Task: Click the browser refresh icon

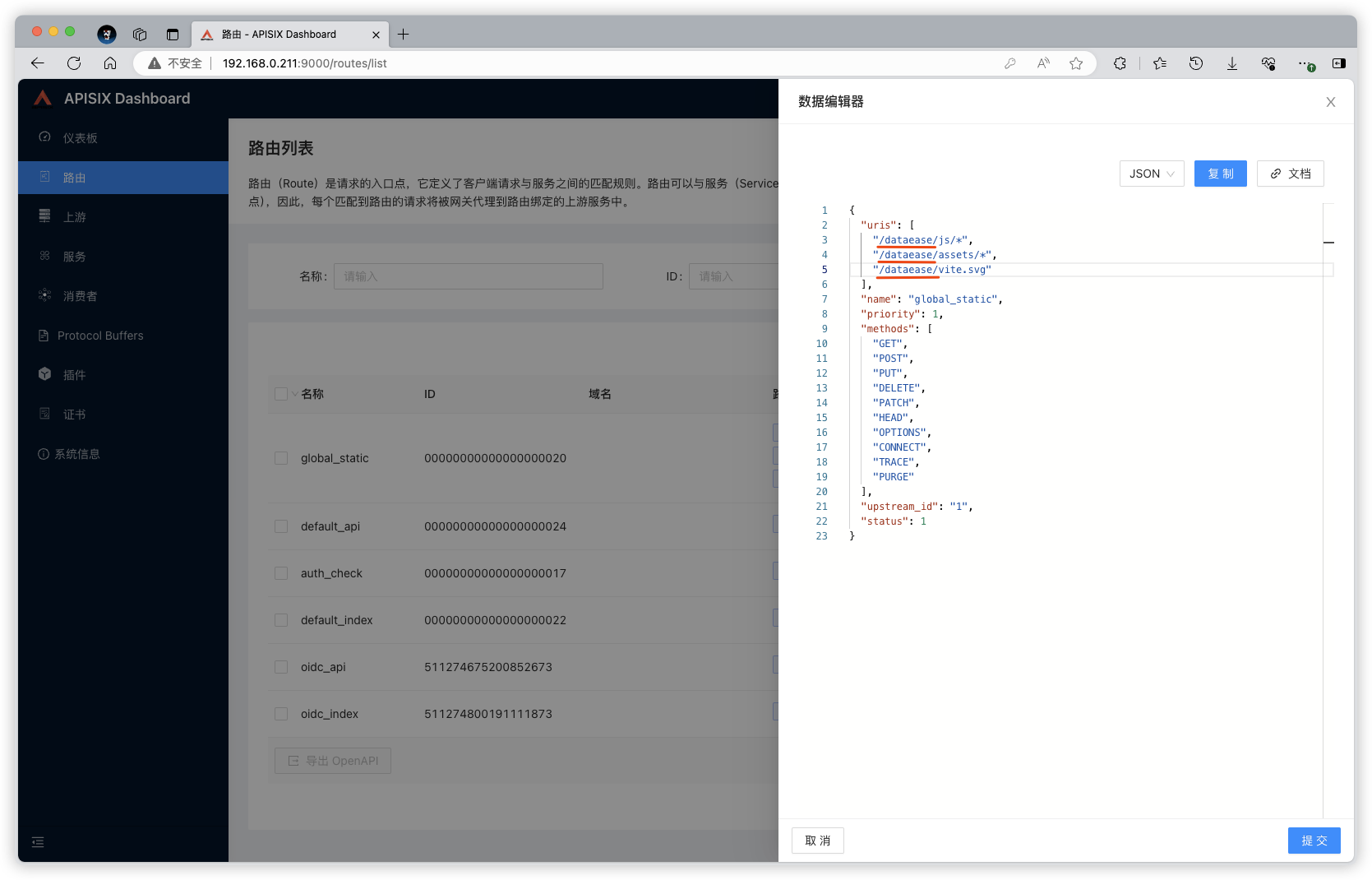Action: click(74, 63)
